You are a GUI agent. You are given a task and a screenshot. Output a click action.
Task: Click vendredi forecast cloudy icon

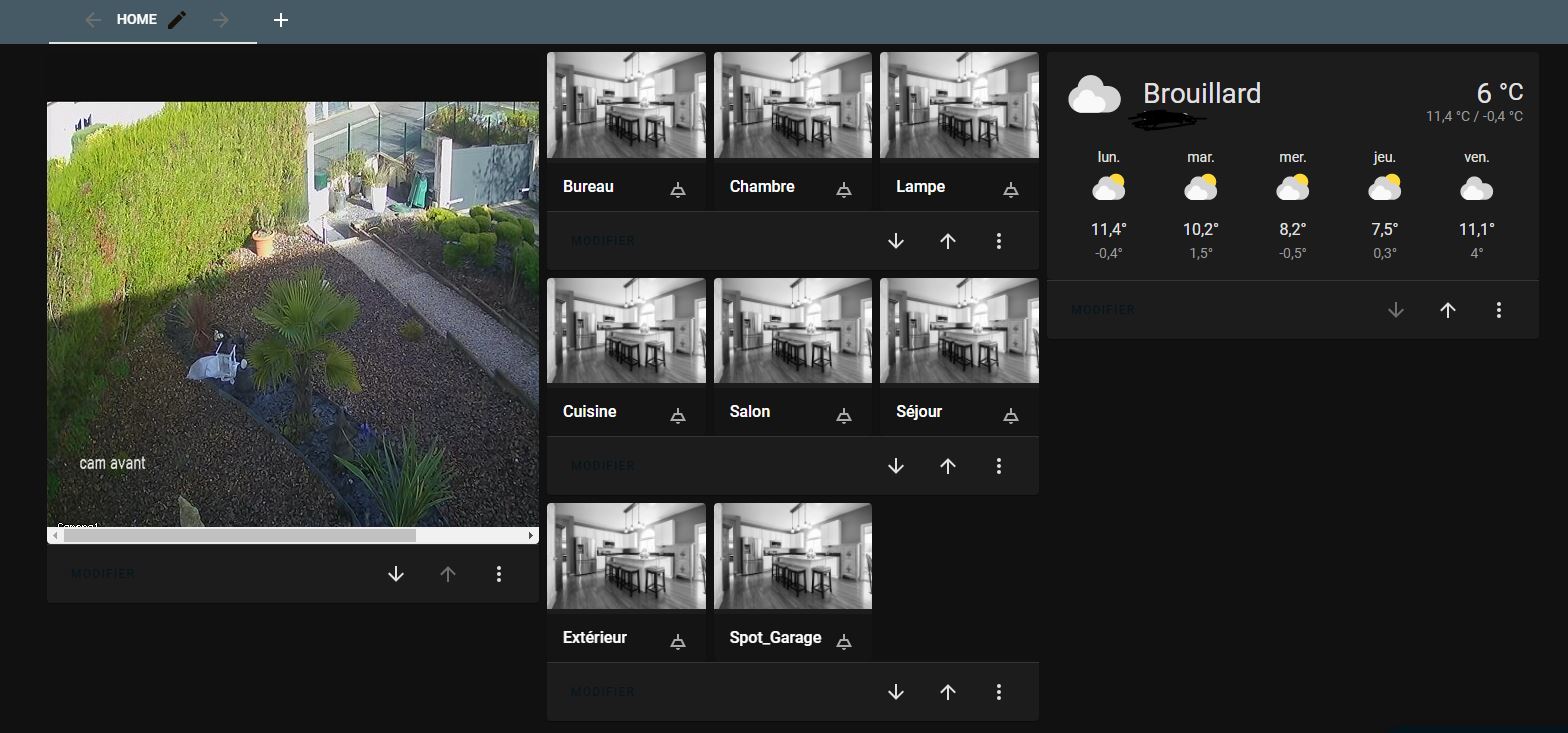click(1477, 188)
